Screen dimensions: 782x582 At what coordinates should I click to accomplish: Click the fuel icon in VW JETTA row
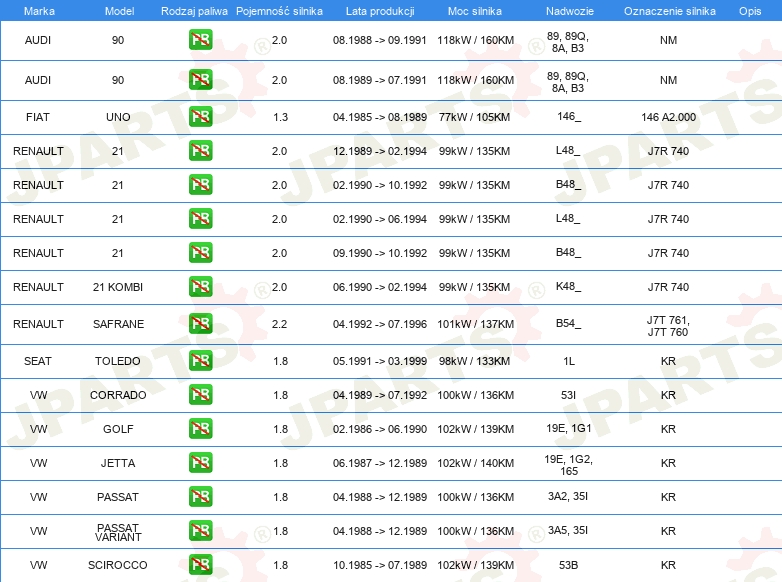200,463
